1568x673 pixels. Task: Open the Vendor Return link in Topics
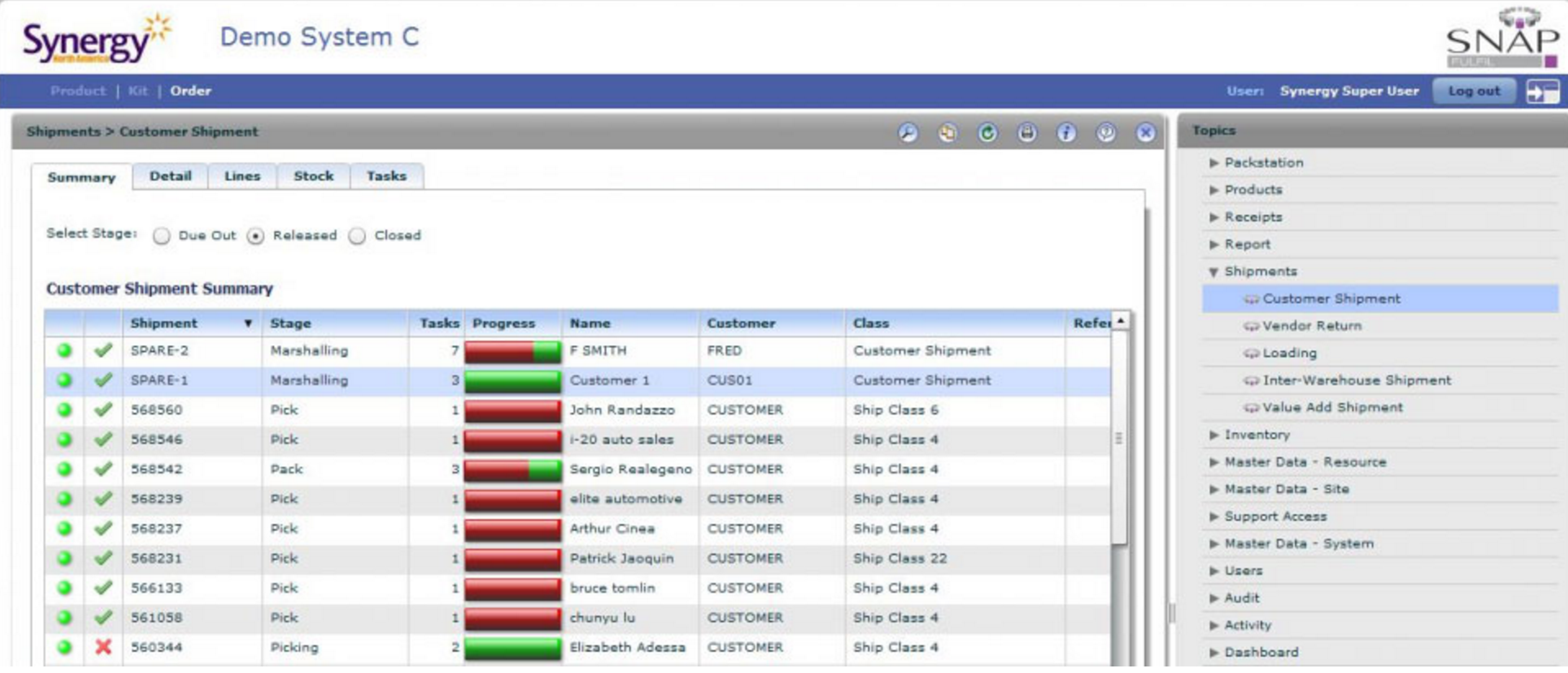tap(1311, 326)
